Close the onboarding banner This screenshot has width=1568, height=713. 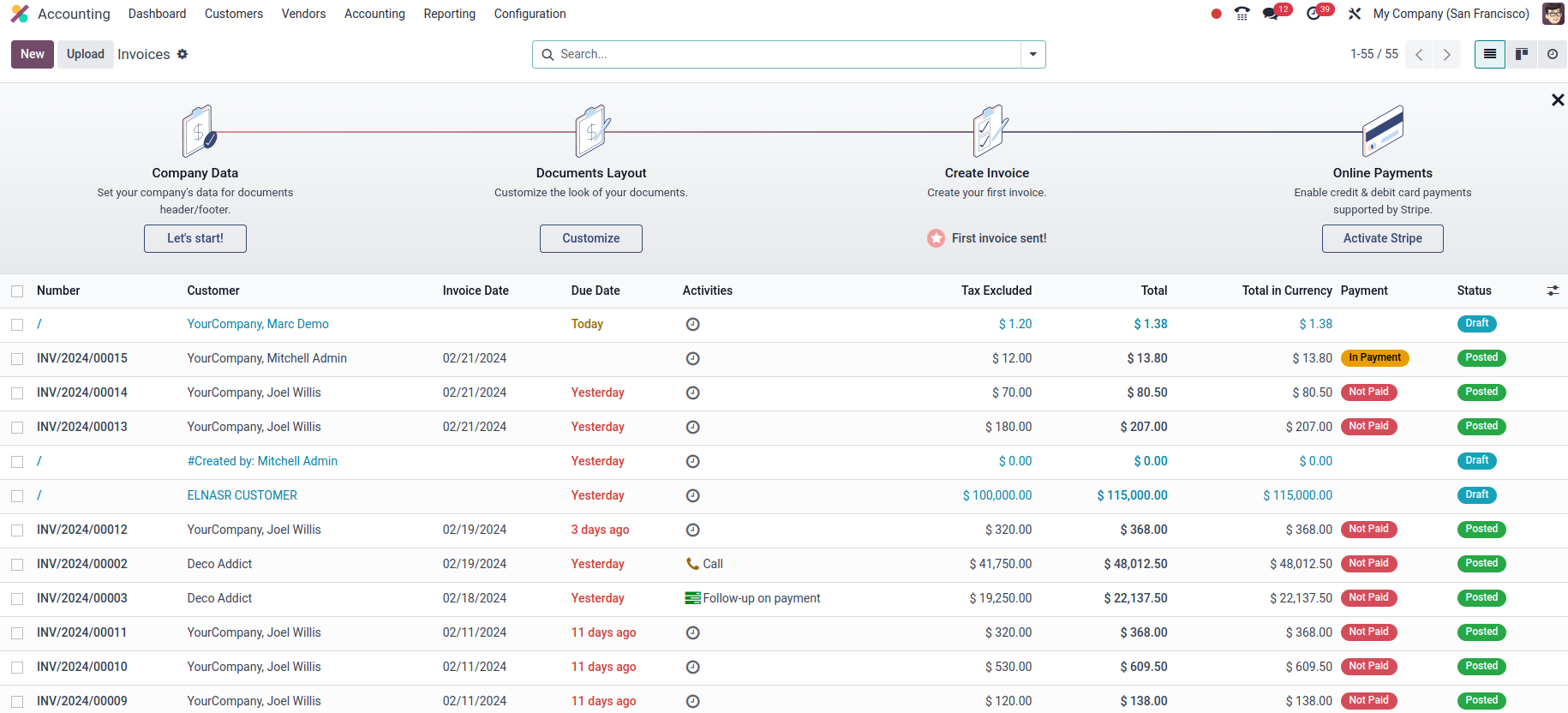point(1558,100)
